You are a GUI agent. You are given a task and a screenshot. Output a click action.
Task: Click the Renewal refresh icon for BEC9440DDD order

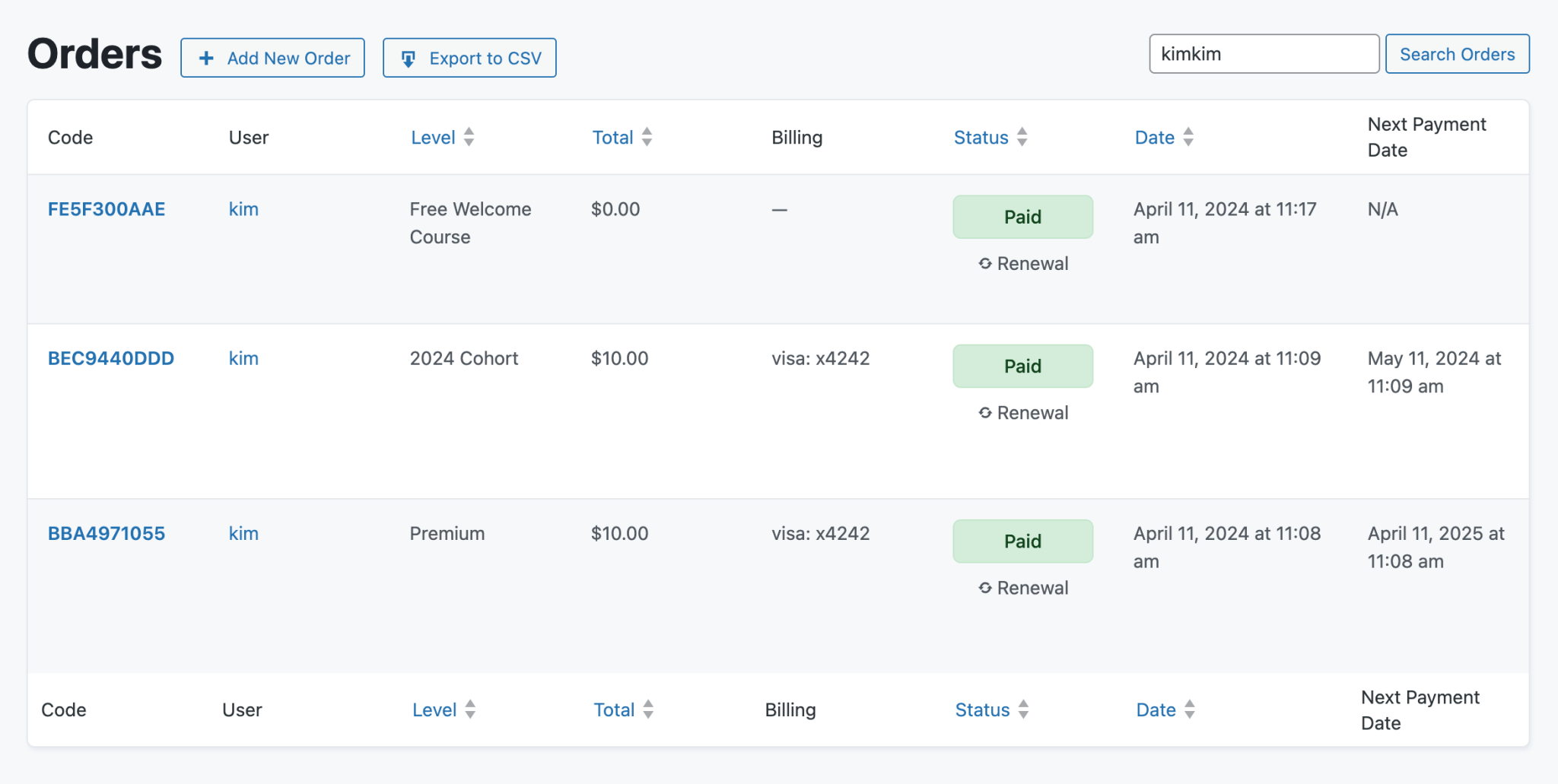click(x=984, y=412)
